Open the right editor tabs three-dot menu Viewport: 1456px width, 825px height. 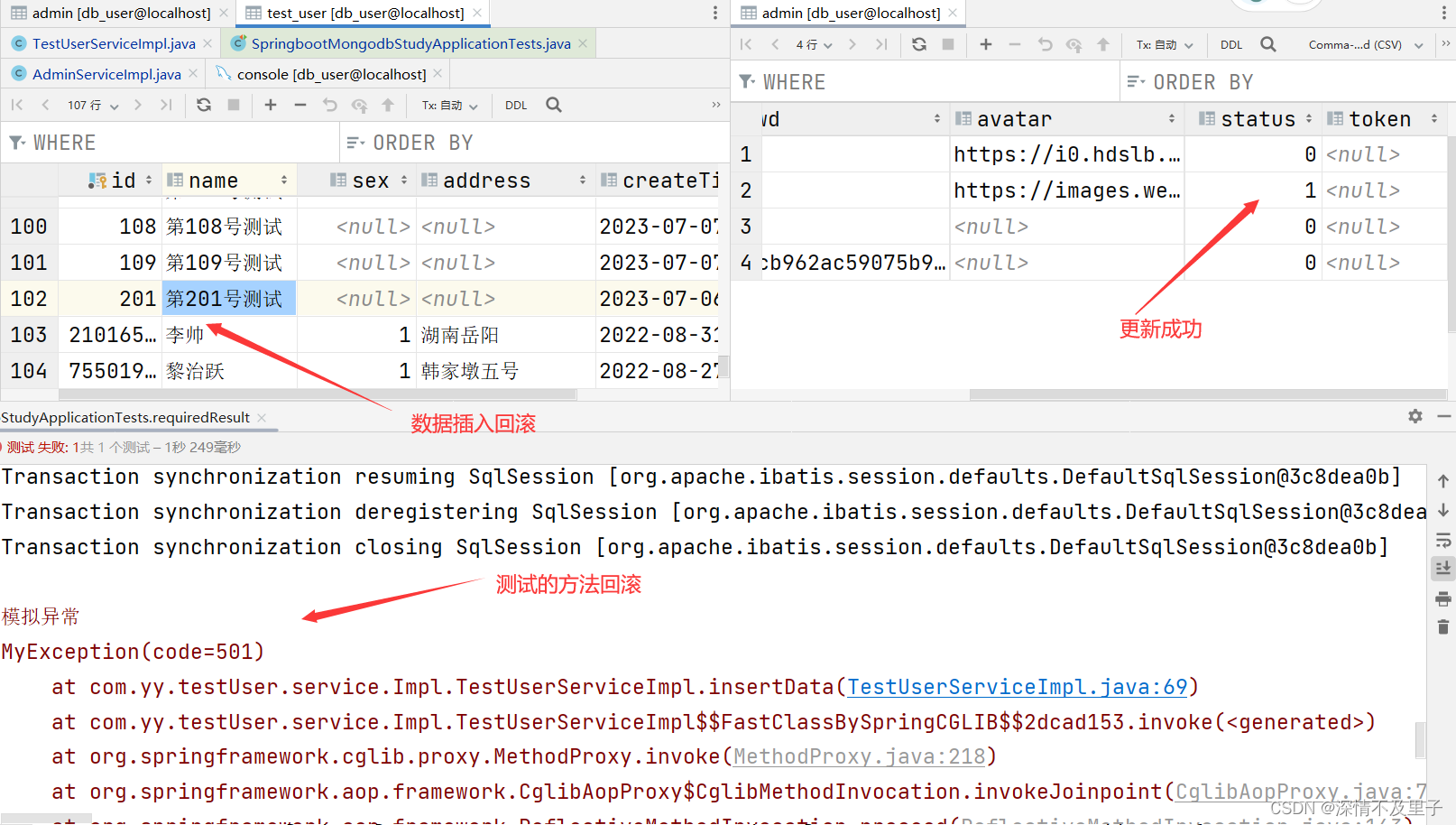tap(1444, 13)
